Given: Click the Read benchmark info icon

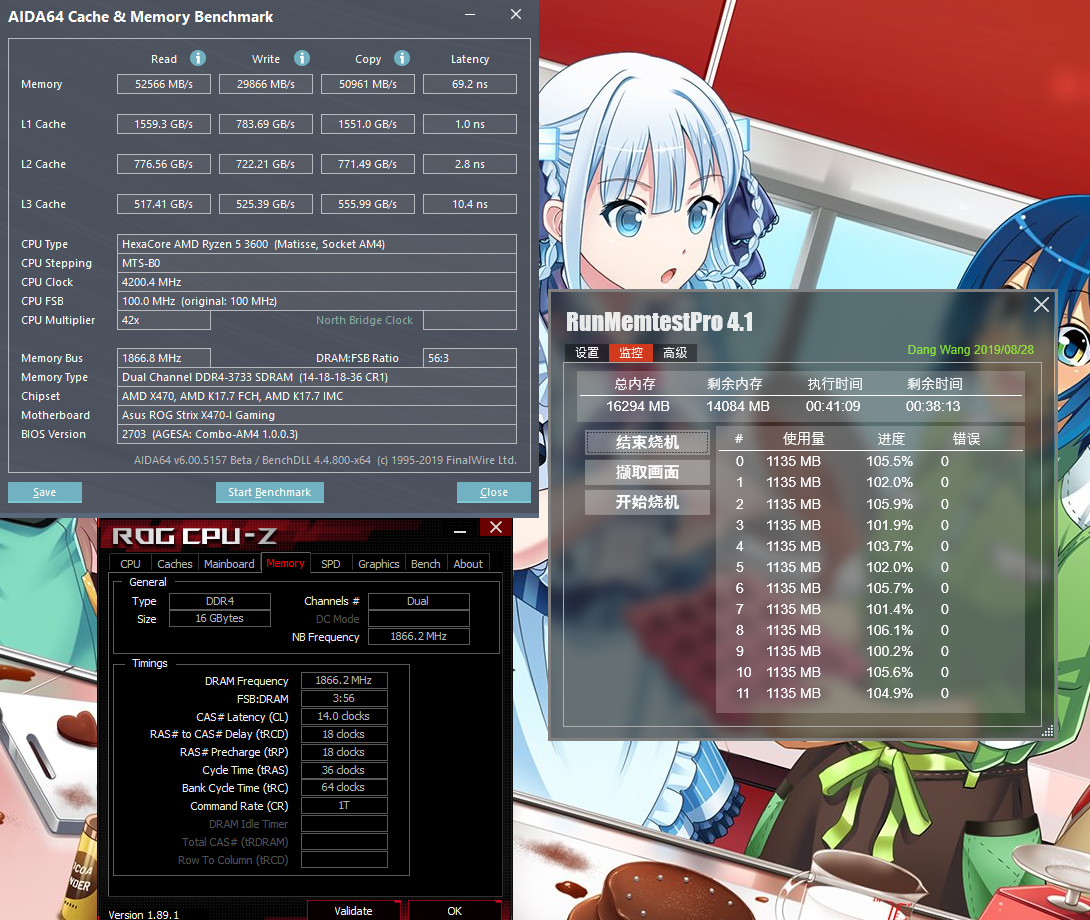Looking at the screenshot, I should [197, 58].
